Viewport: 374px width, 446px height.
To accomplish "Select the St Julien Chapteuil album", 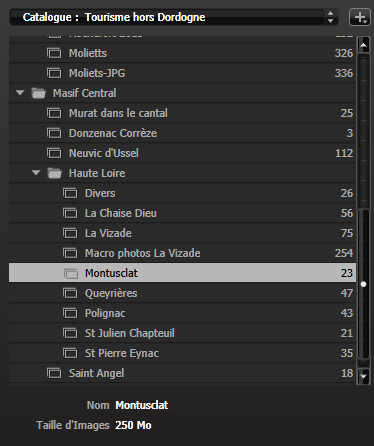I will 182,333.
